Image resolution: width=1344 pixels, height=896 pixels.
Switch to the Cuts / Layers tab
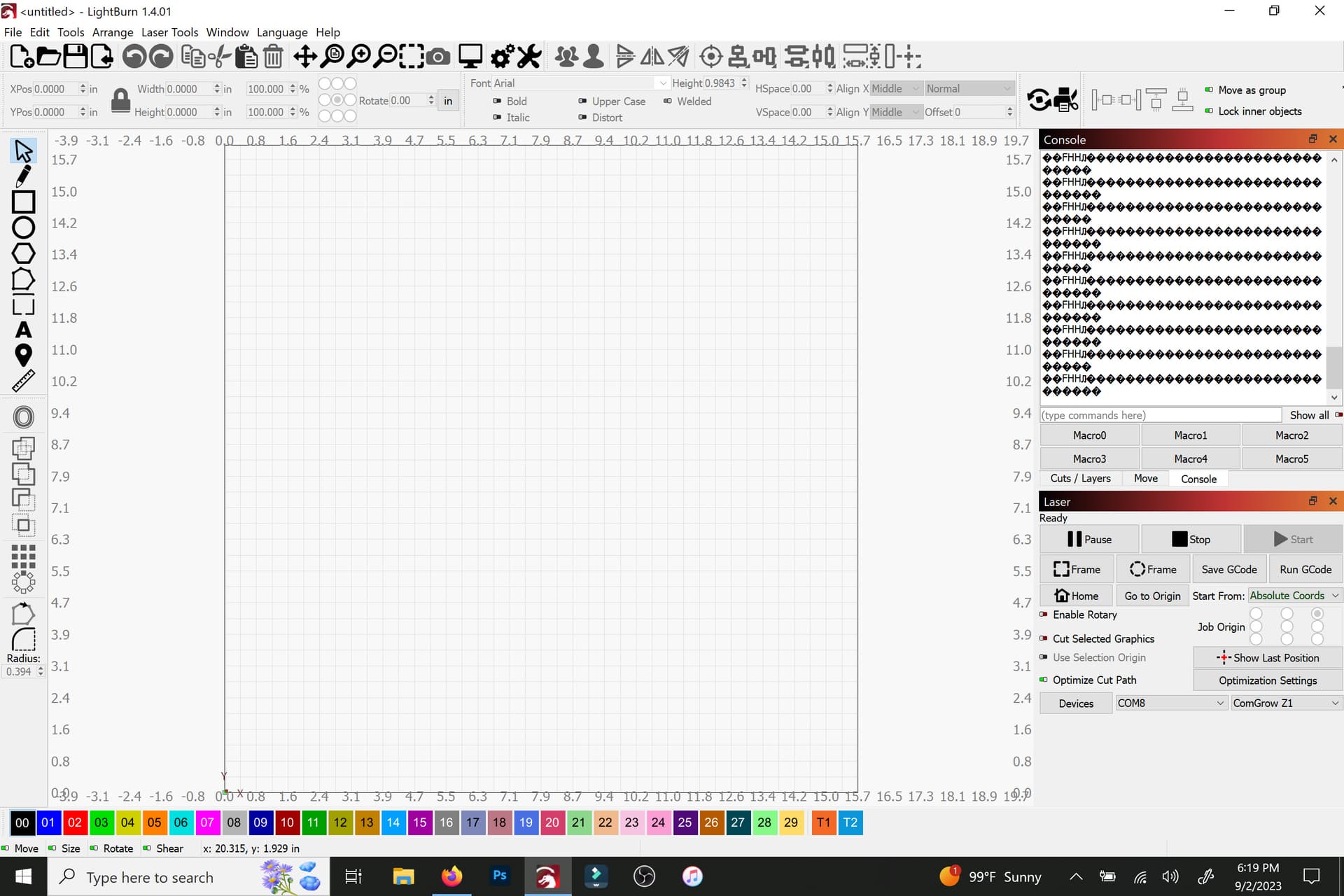click(x=1080, y=478)
